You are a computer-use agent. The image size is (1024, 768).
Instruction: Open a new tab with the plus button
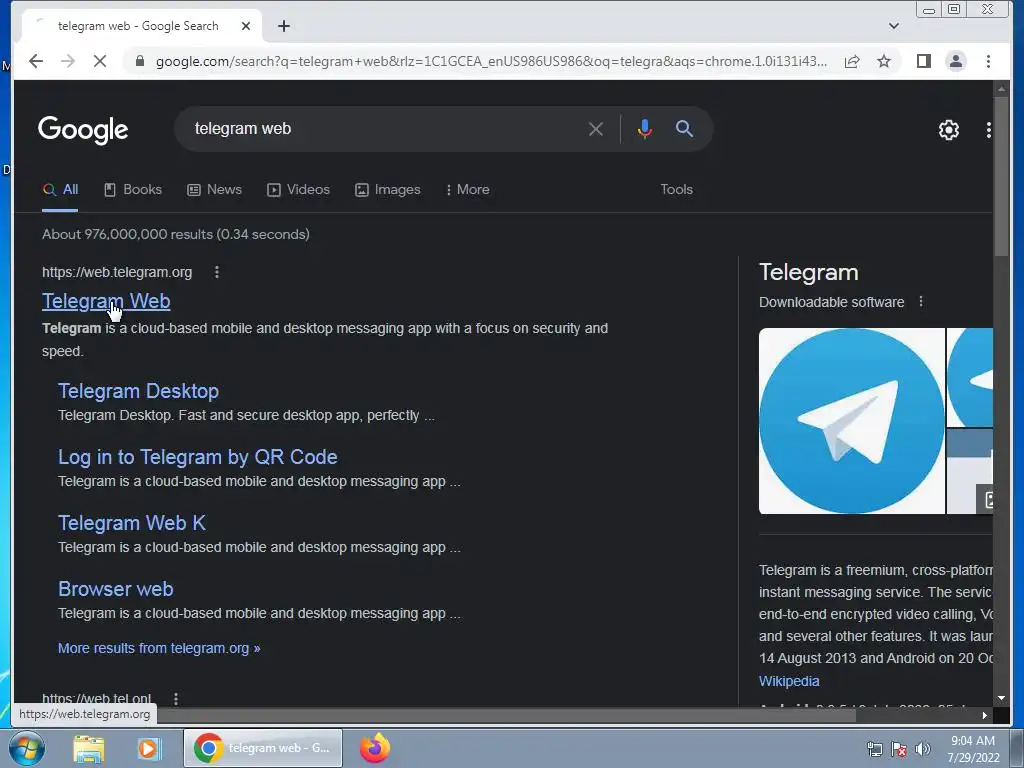[x=283, y=26]
